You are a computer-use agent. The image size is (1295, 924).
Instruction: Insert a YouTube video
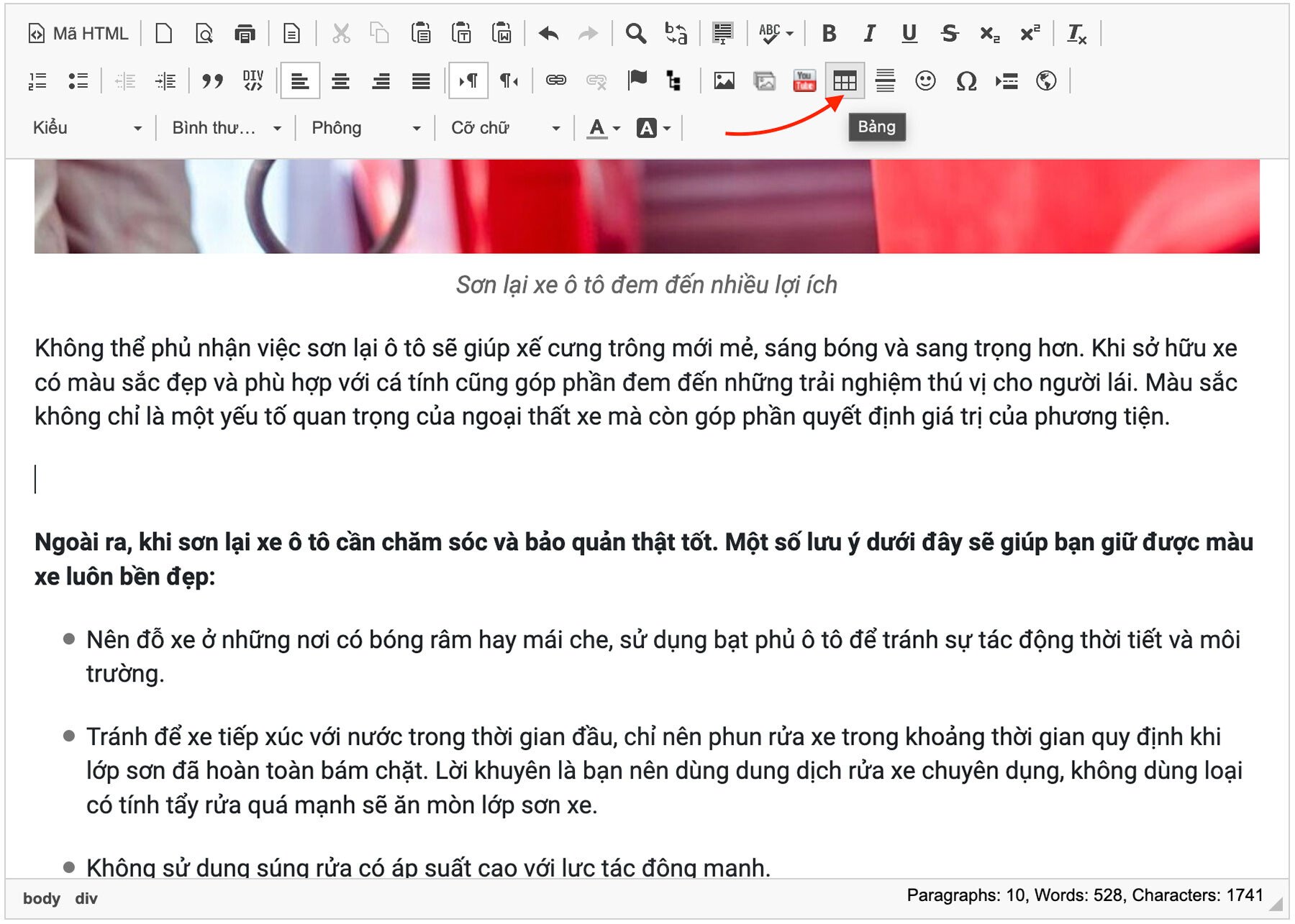804,81
